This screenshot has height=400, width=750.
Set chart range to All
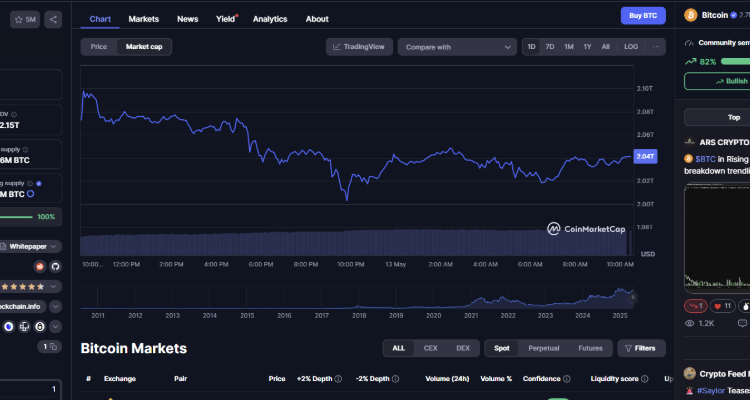[606, 47]
